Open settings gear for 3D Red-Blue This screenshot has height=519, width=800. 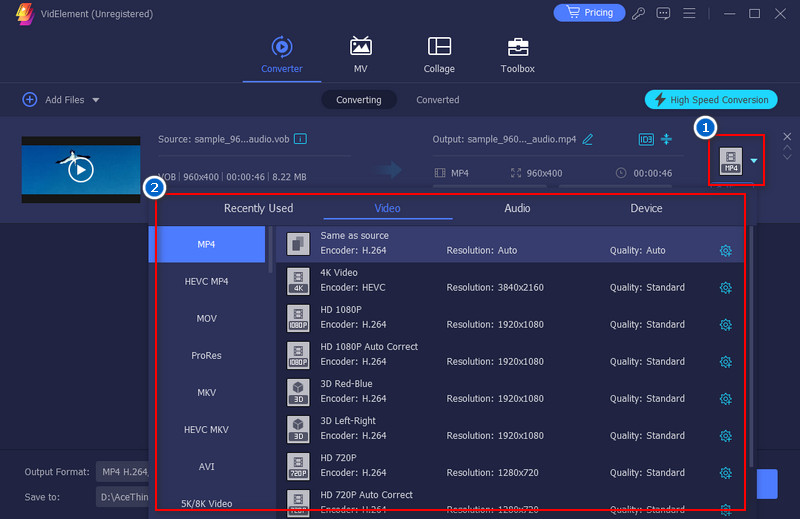pyautogui.click(x=726, y=399)
